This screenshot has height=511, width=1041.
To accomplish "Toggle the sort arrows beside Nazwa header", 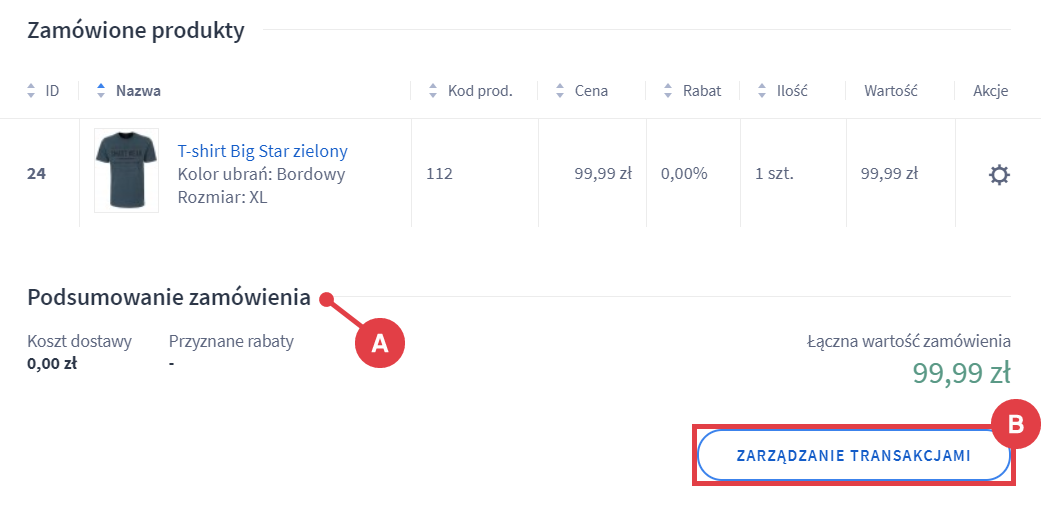I will pos(100,91).
